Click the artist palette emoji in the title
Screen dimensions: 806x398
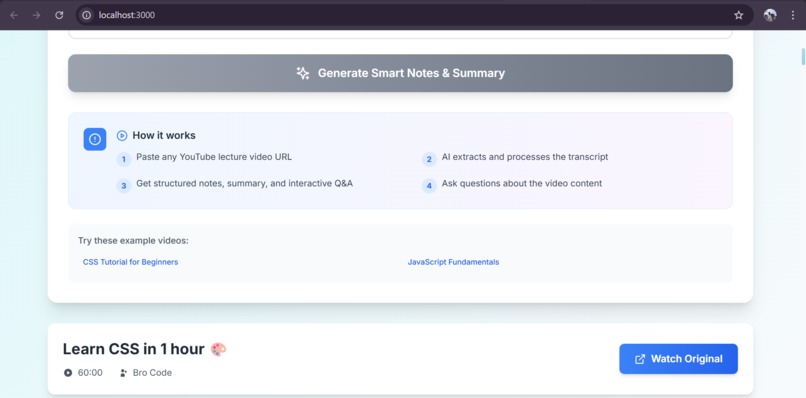(218, 349)
